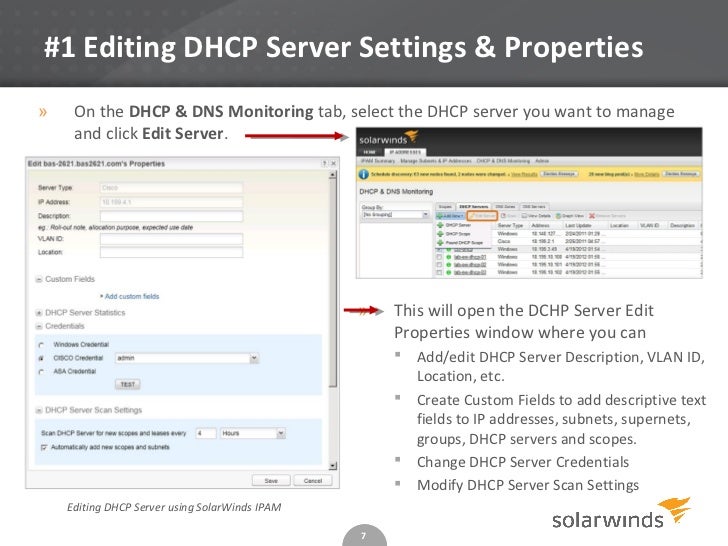
Task: Click the red X Remove Servers button
Action: 607,216
